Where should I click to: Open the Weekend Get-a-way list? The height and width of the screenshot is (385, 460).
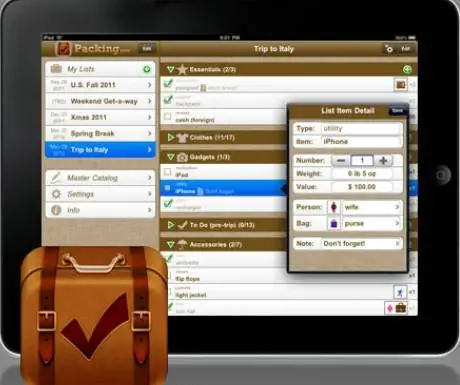100,101
